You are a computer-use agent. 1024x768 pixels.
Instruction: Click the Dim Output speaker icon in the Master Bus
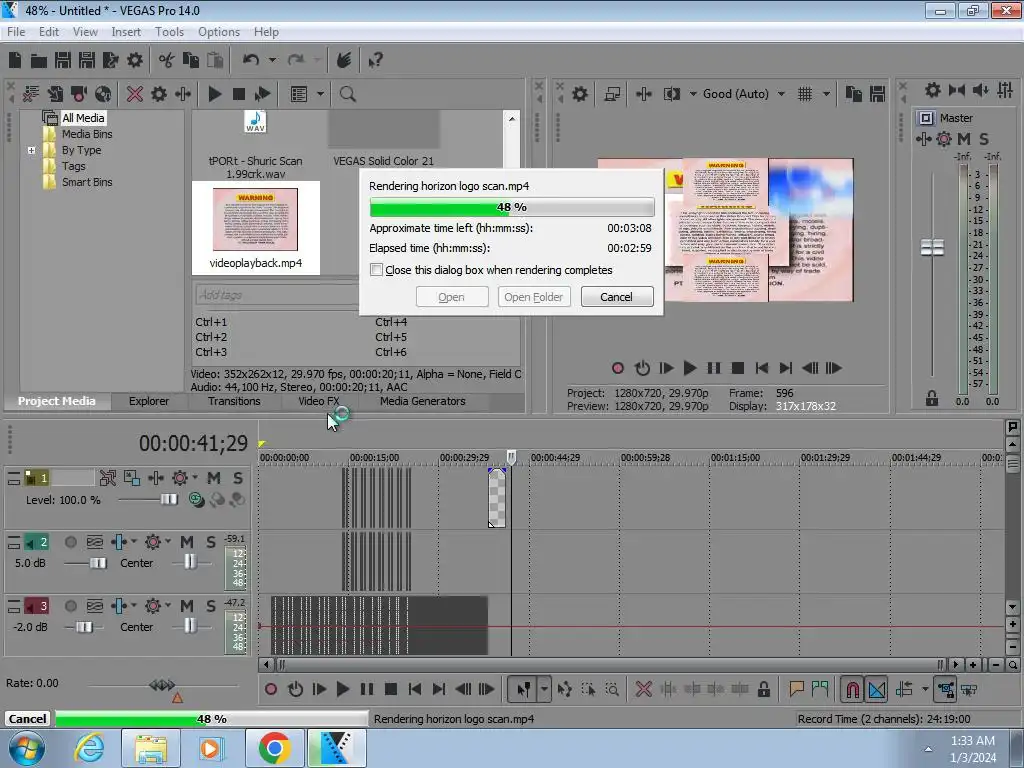[x=980, y=90]
